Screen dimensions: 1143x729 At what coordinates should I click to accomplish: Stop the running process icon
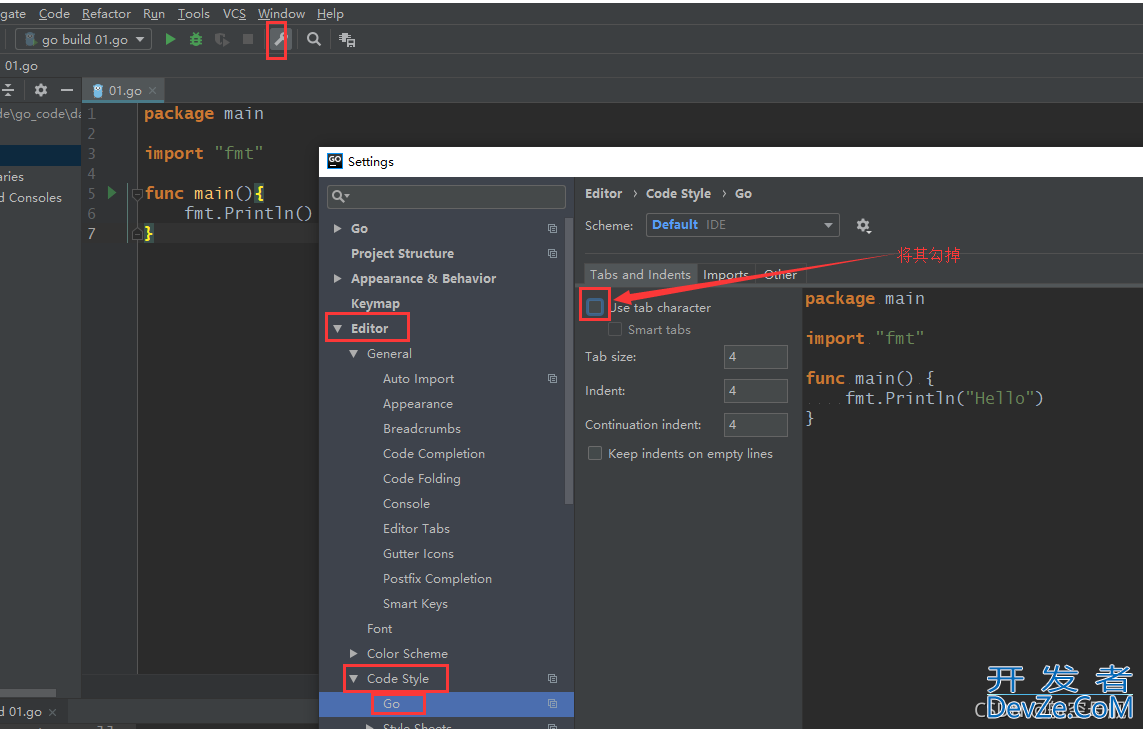(248, 39)
